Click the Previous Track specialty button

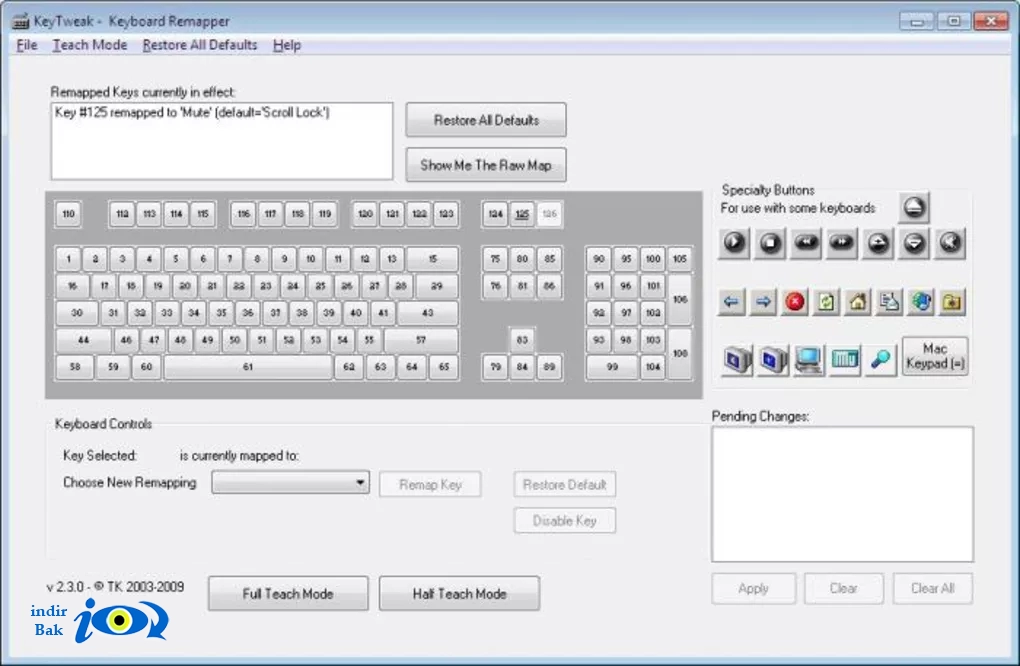tap(806, 243)
